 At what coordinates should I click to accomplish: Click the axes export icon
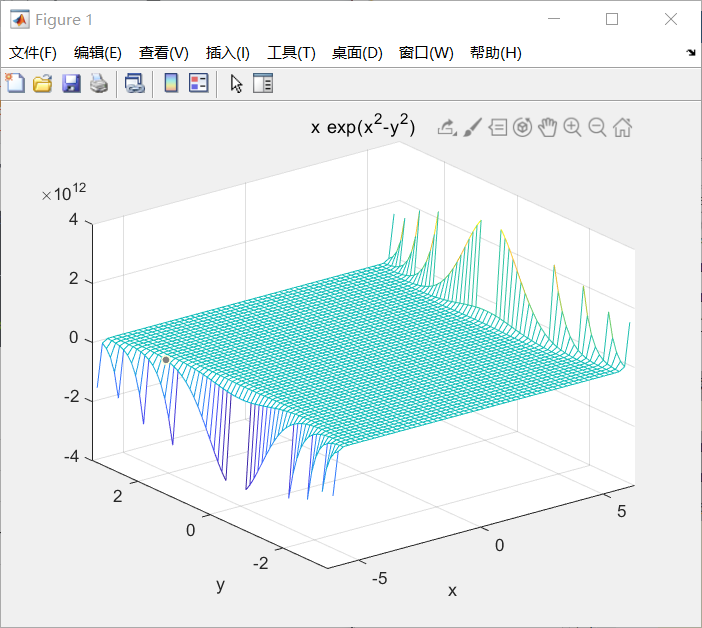pyautogui.click(x=447, y=128)
